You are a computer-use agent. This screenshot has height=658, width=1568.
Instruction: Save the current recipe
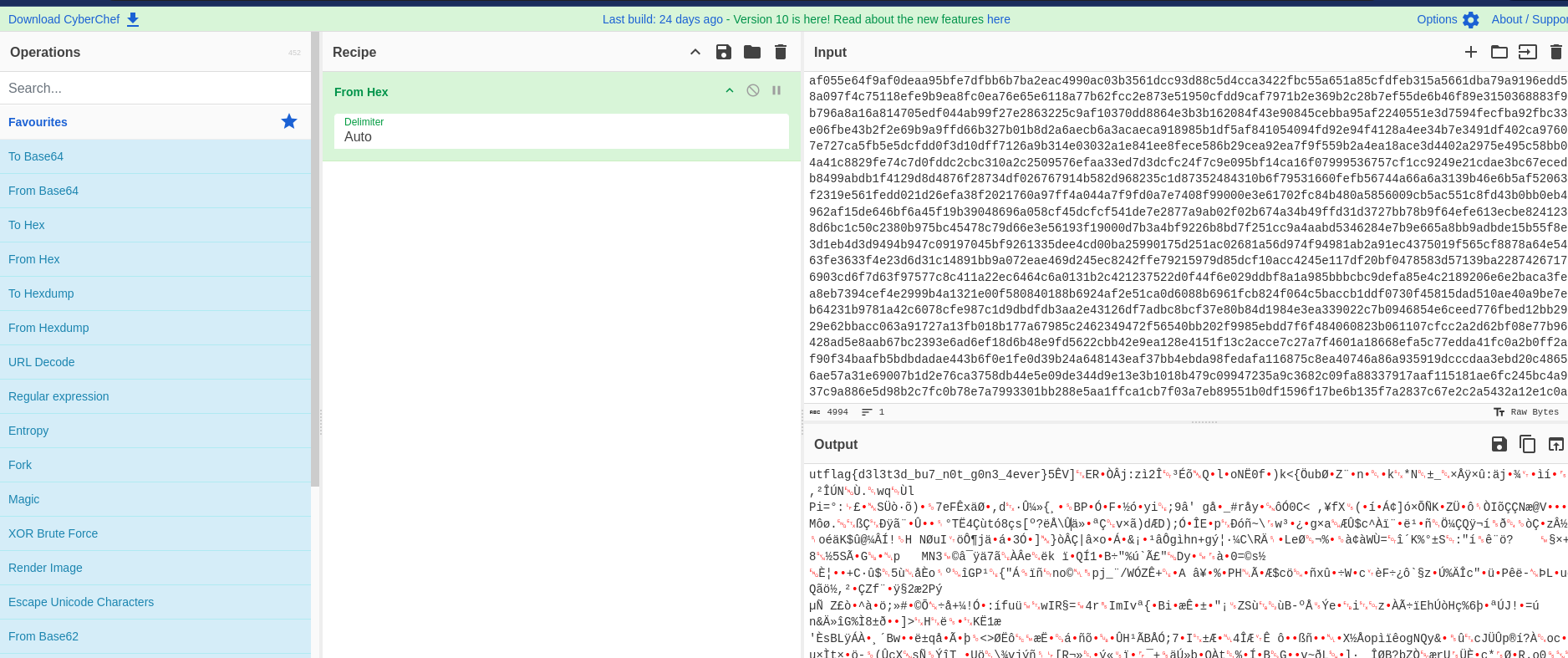[x=724, y=52]
